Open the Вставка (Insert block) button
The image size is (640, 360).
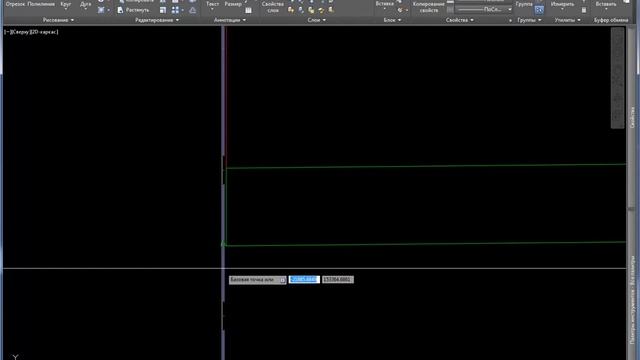pos(384,4)
